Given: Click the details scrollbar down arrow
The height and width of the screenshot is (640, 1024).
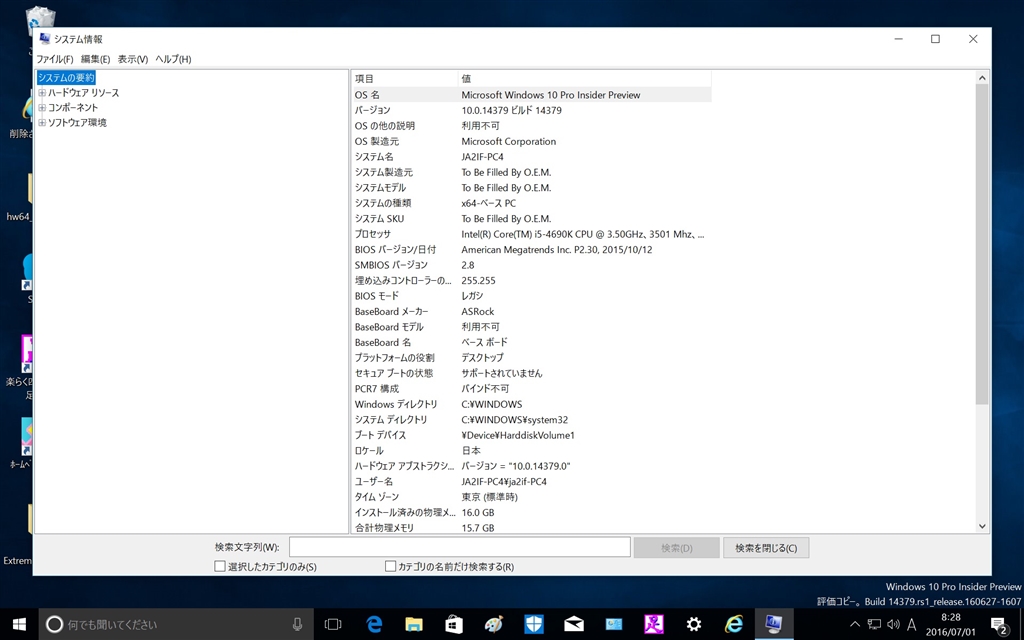Looking at the screenshot, I should 982,526.
